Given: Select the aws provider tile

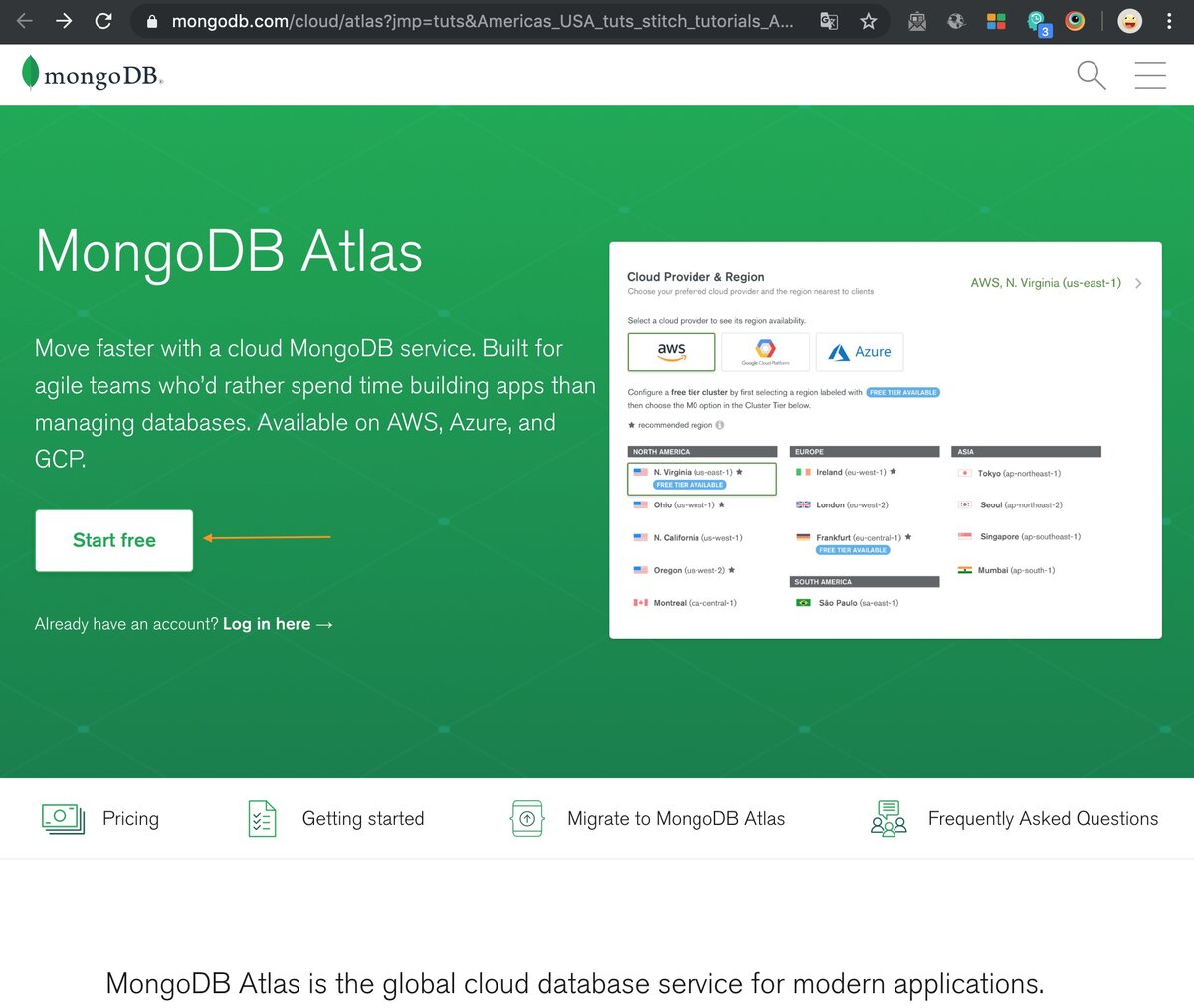Looking at the screenshot, I should pyautogui.click(x=672, y=351).
